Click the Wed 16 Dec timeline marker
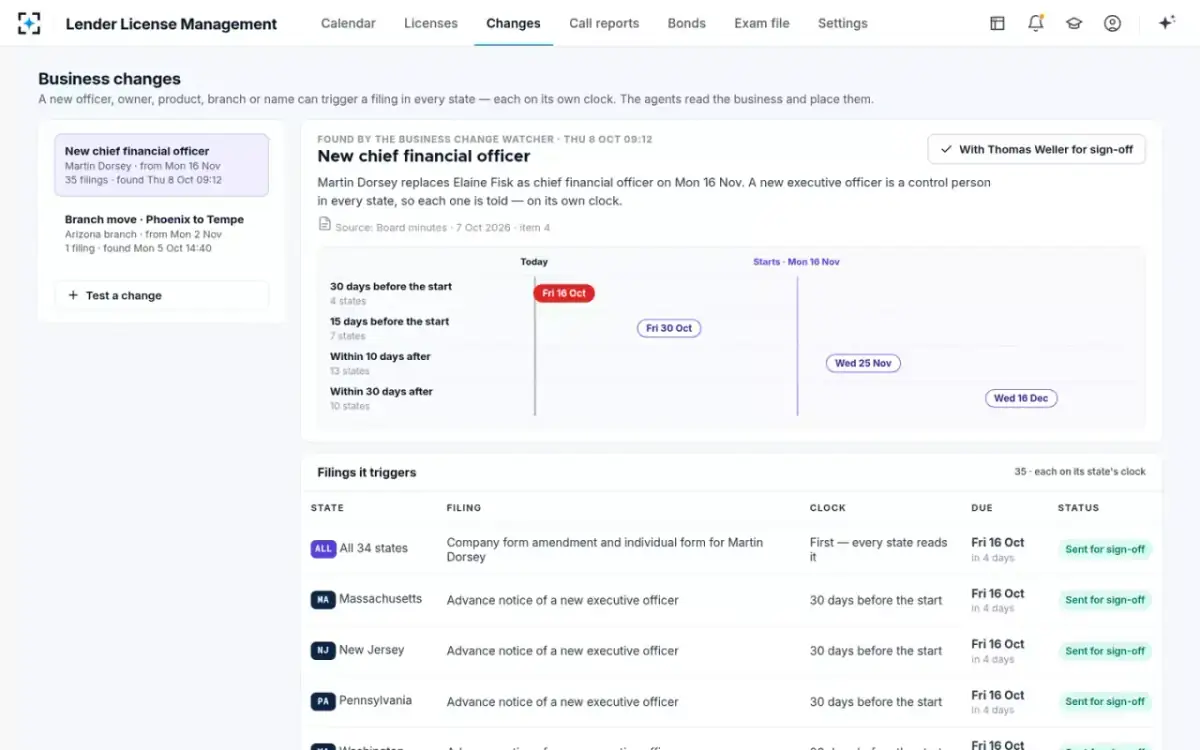Image resolution: width=1200 pixels, height=750 pixels. (1021, 398)
